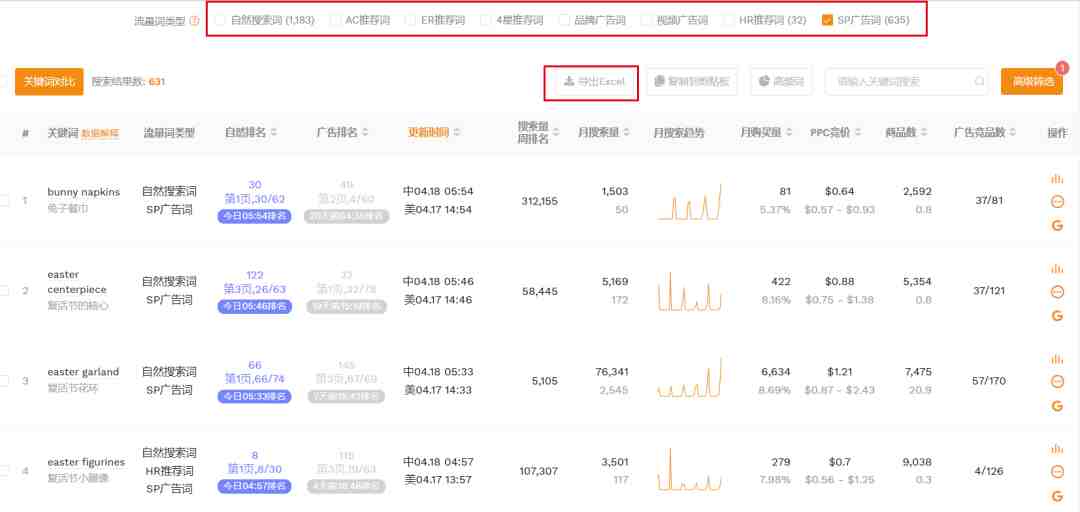Click the easter centerpiece keyword

[x=77, y=282]
